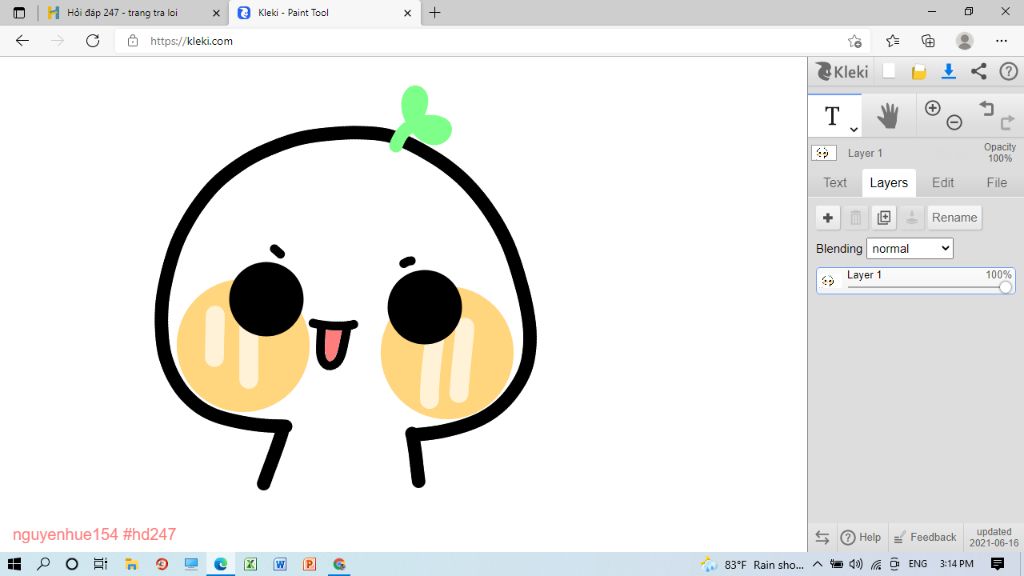The image size is (1024, 576).
Task: Open the Windows Start menu
Action: point(14,564)
